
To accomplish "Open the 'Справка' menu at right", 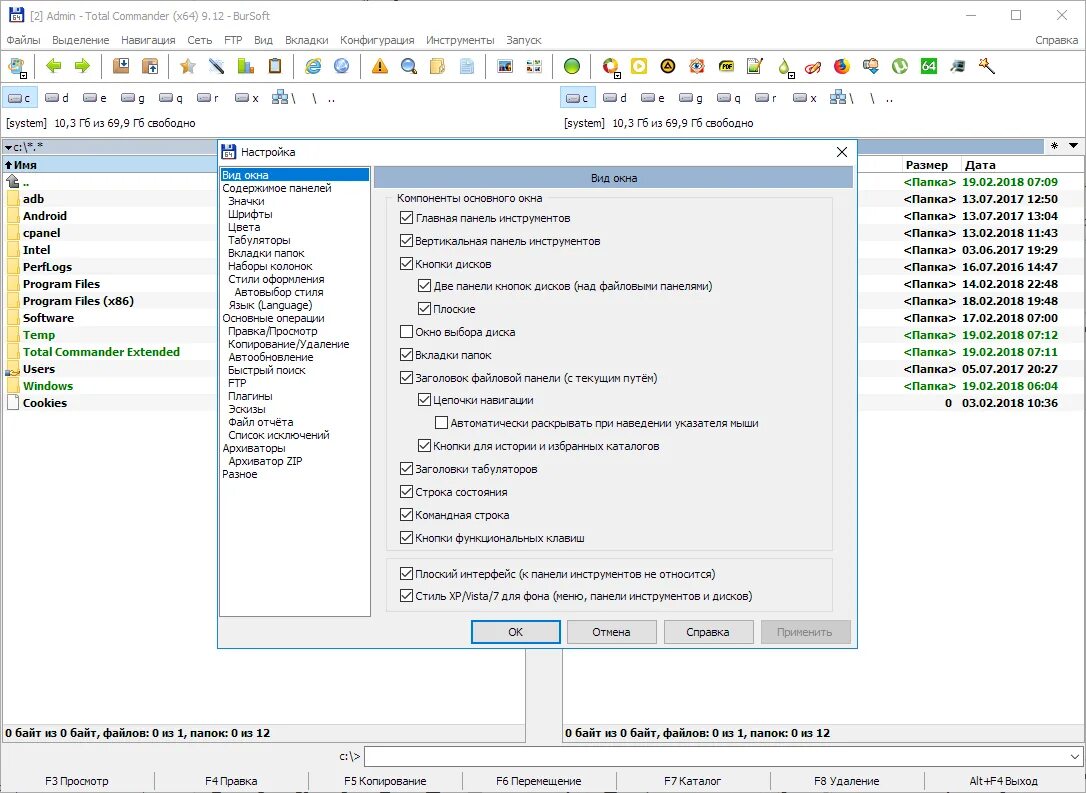I will pos(1056,40).
